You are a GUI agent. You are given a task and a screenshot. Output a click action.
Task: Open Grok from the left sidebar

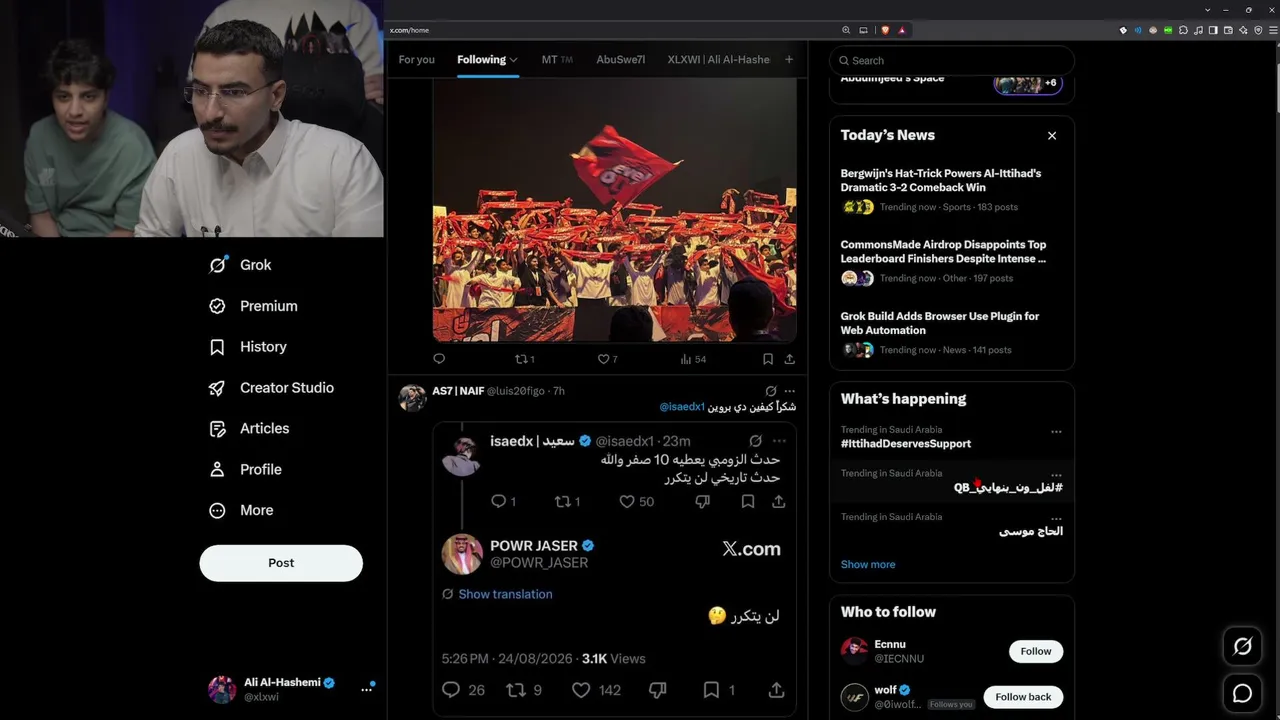click(x=240, y=265)
